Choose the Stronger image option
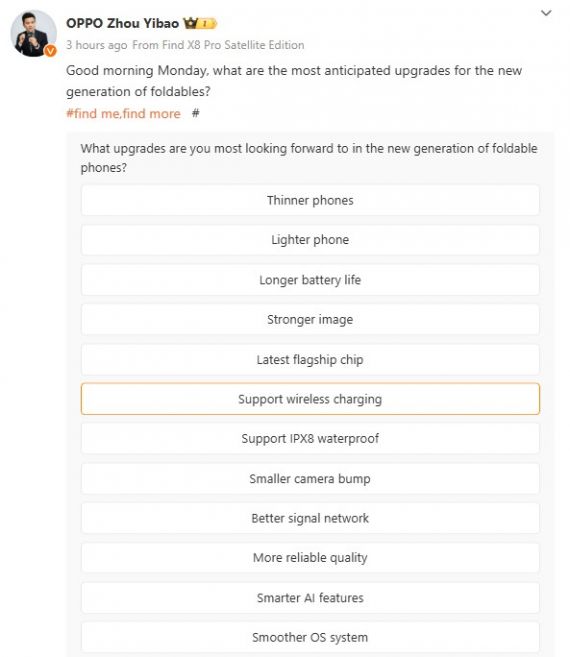The height and width of the screenshot is (657, 570). pyautogui.click(x=310, y=319)
